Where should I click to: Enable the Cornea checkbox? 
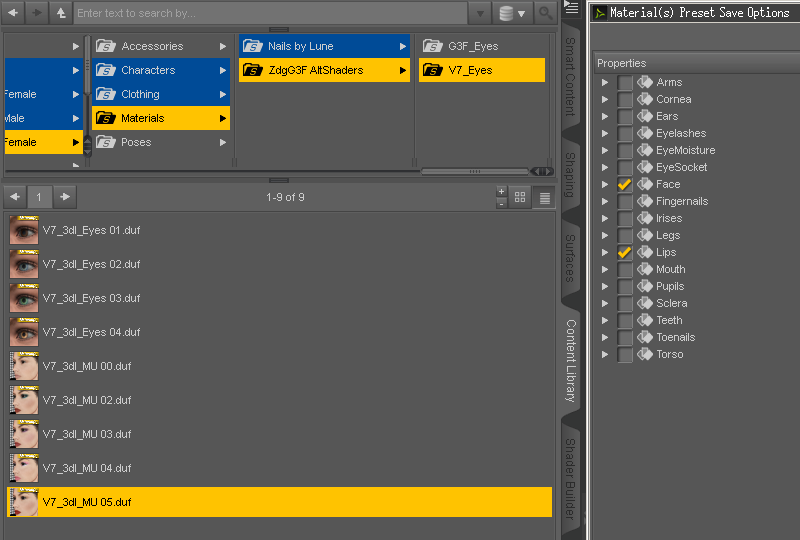(624, 99)
